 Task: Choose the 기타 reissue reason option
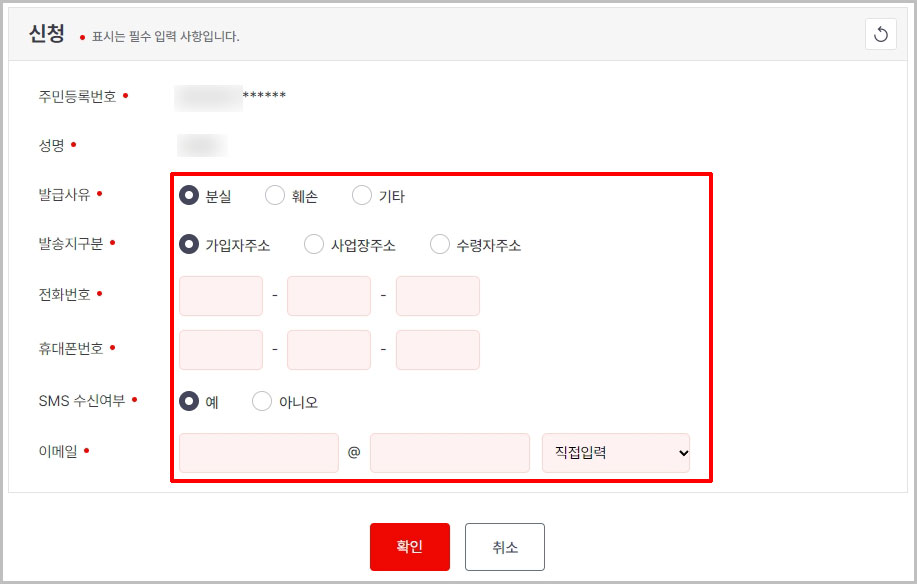(361, 195)
